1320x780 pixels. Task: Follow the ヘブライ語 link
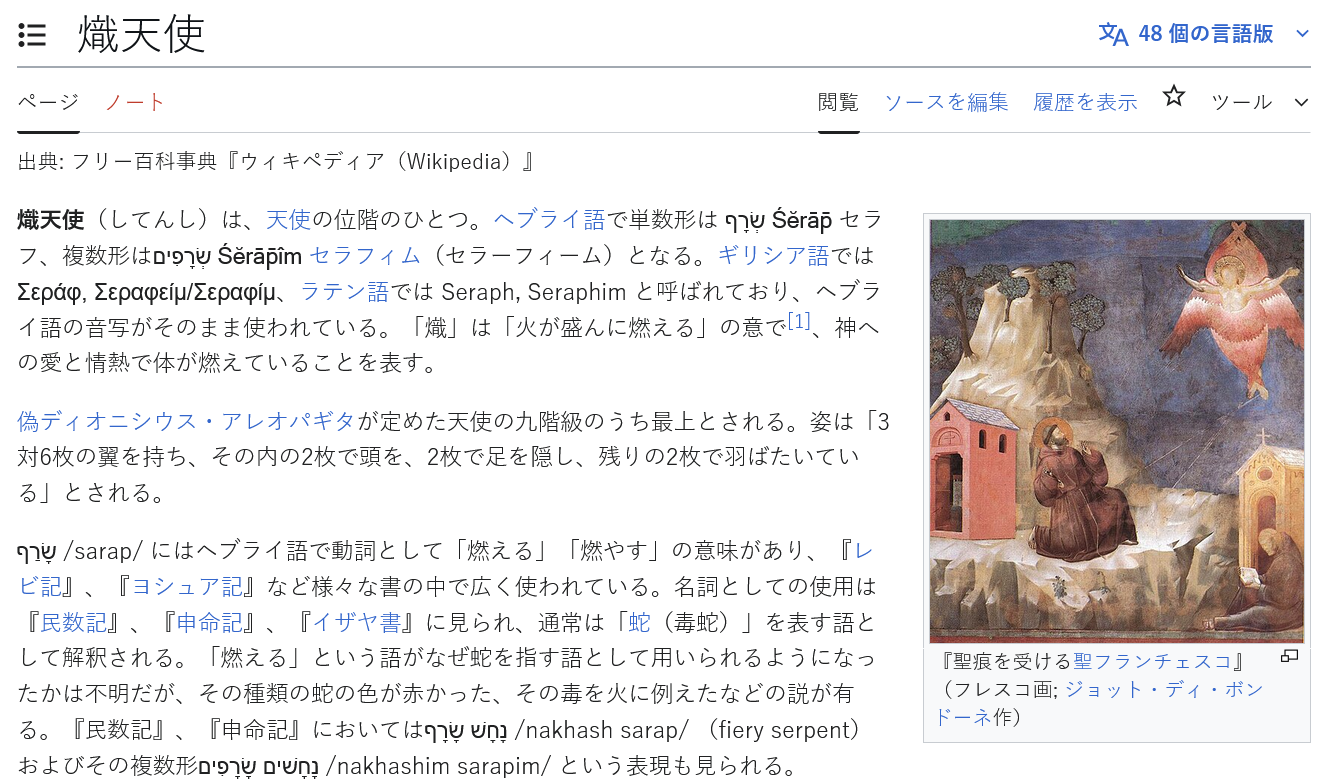549,219
